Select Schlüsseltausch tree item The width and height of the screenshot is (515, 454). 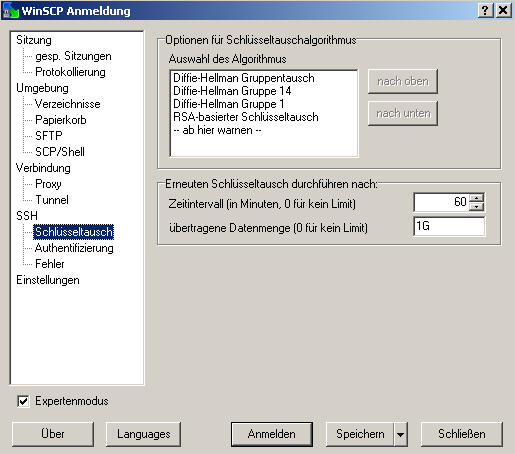[74, 232]
